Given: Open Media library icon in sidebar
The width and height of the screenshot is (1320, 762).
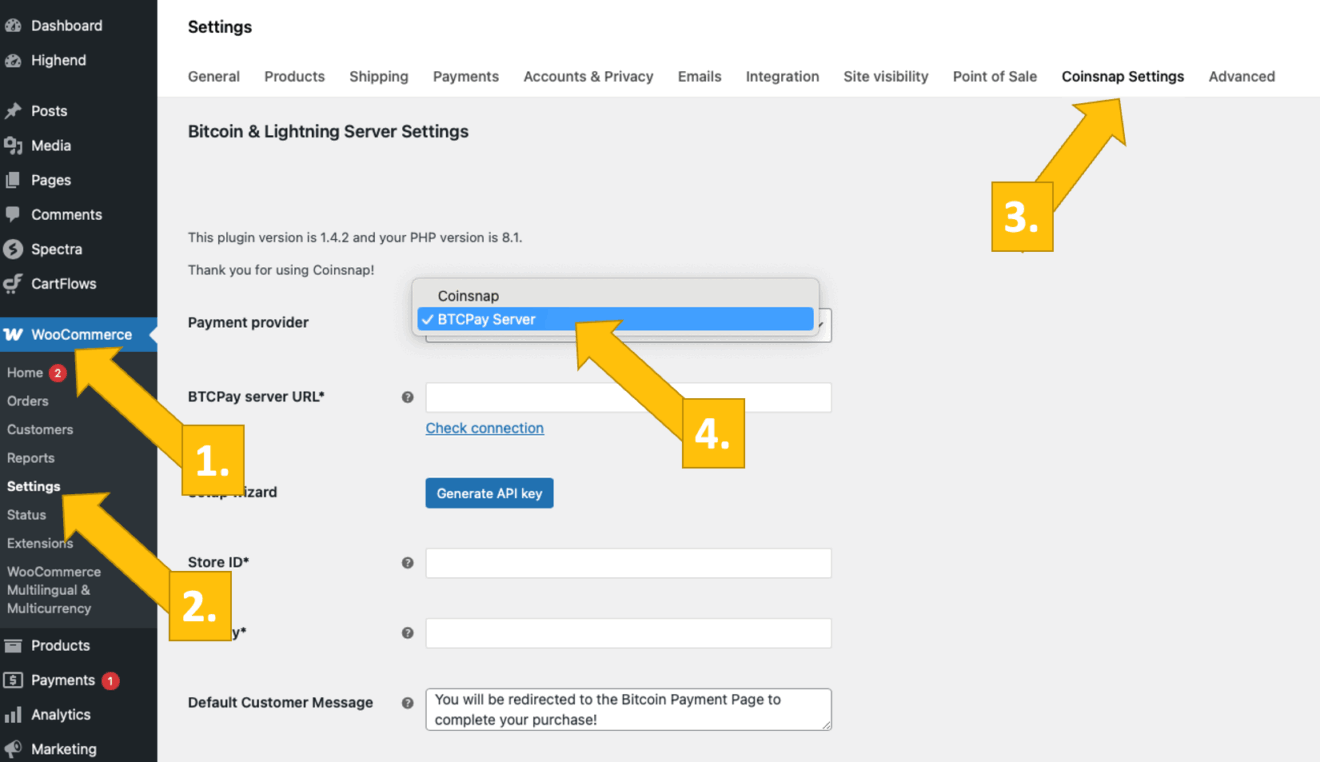Looking at the screenshot, I should (13, 146).
